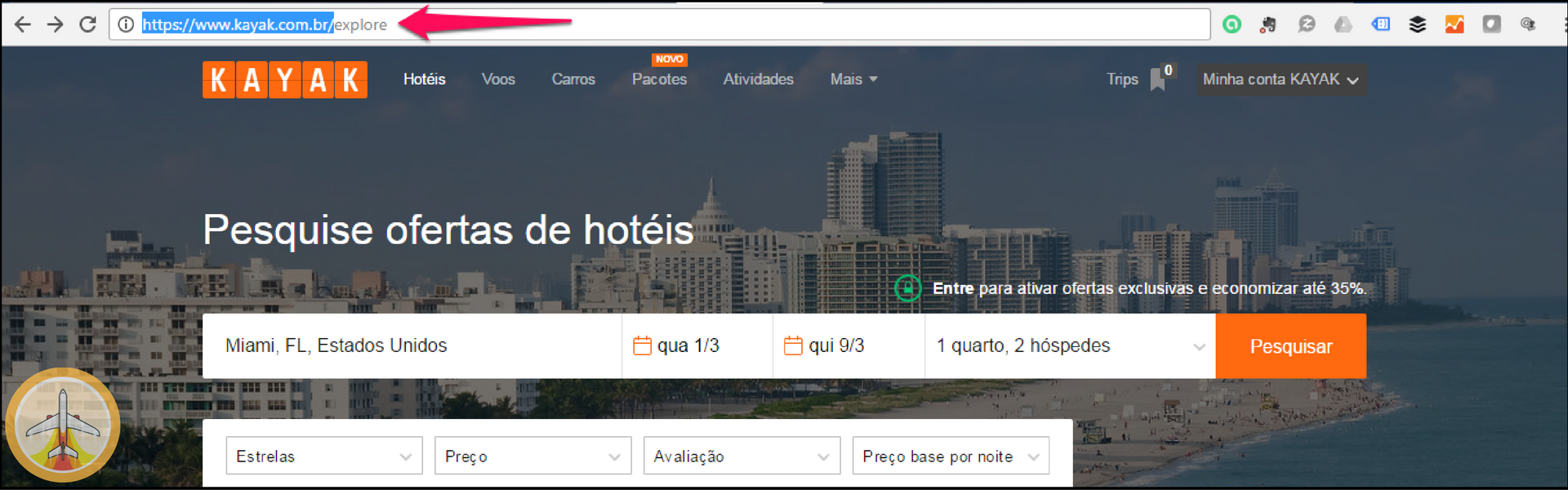This screenshot has height=490, width=1568.
Task: Click the round airplane badge icon
Action: tap(63, 425)
